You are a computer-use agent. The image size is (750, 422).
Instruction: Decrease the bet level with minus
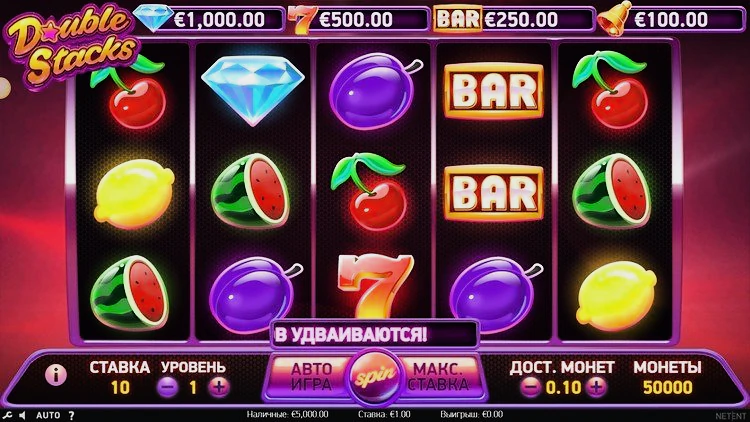coord(168,387)
